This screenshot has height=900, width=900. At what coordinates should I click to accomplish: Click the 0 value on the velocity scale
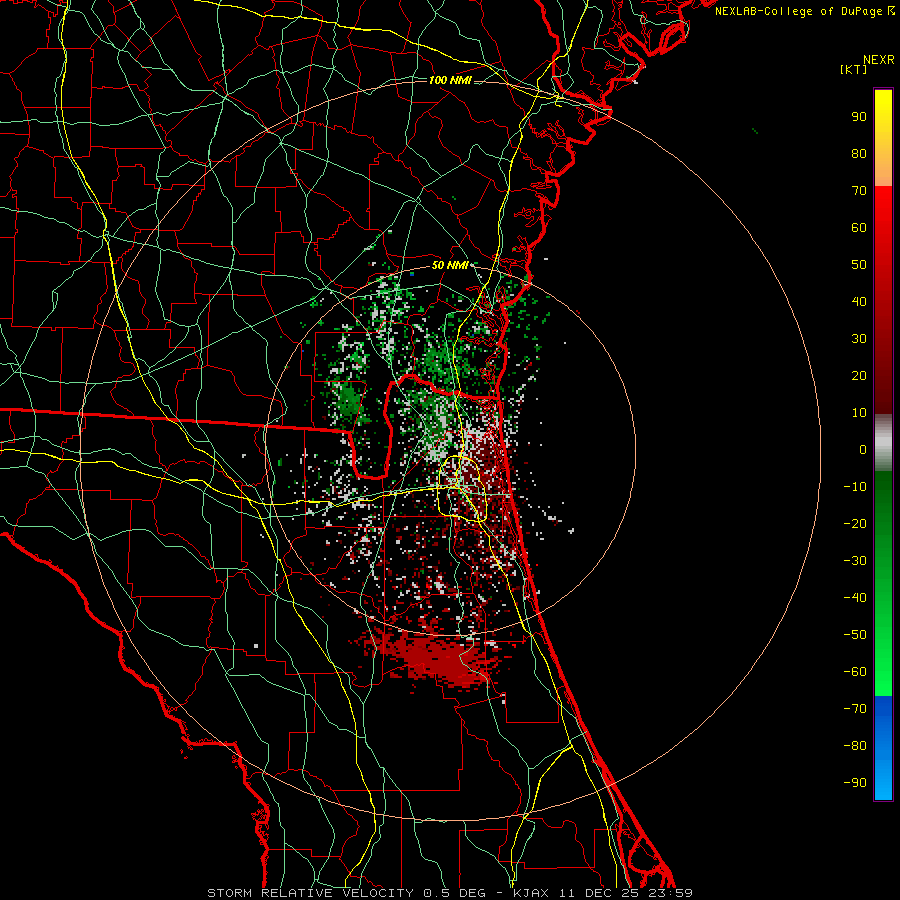(863, 449)
